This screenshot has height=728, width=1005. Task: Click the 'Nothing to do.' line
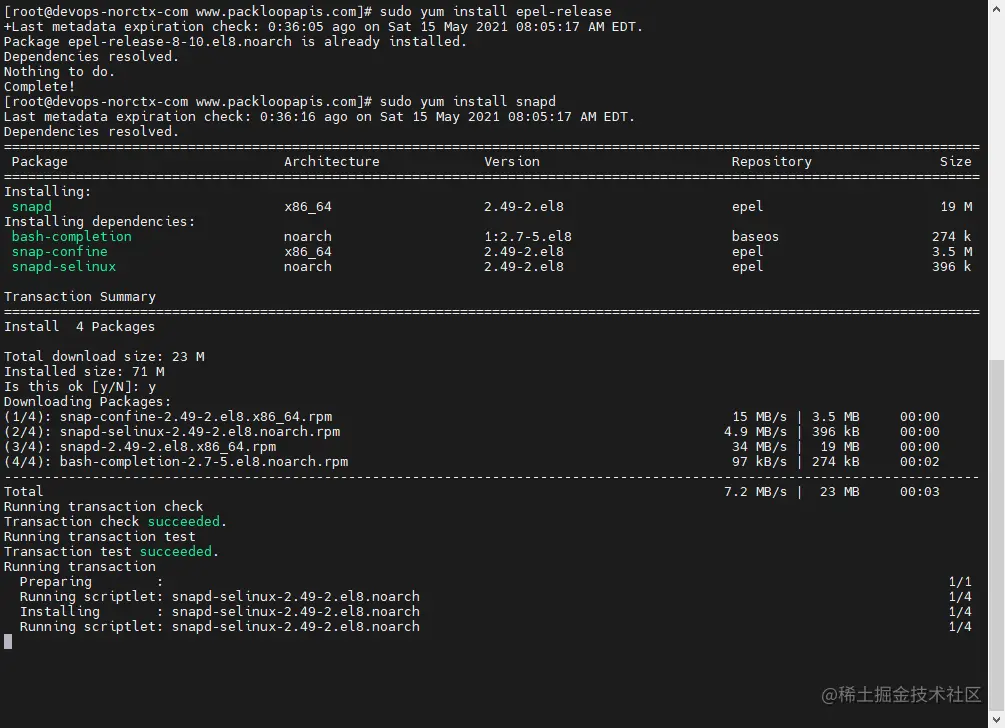(x=59, y=72)
